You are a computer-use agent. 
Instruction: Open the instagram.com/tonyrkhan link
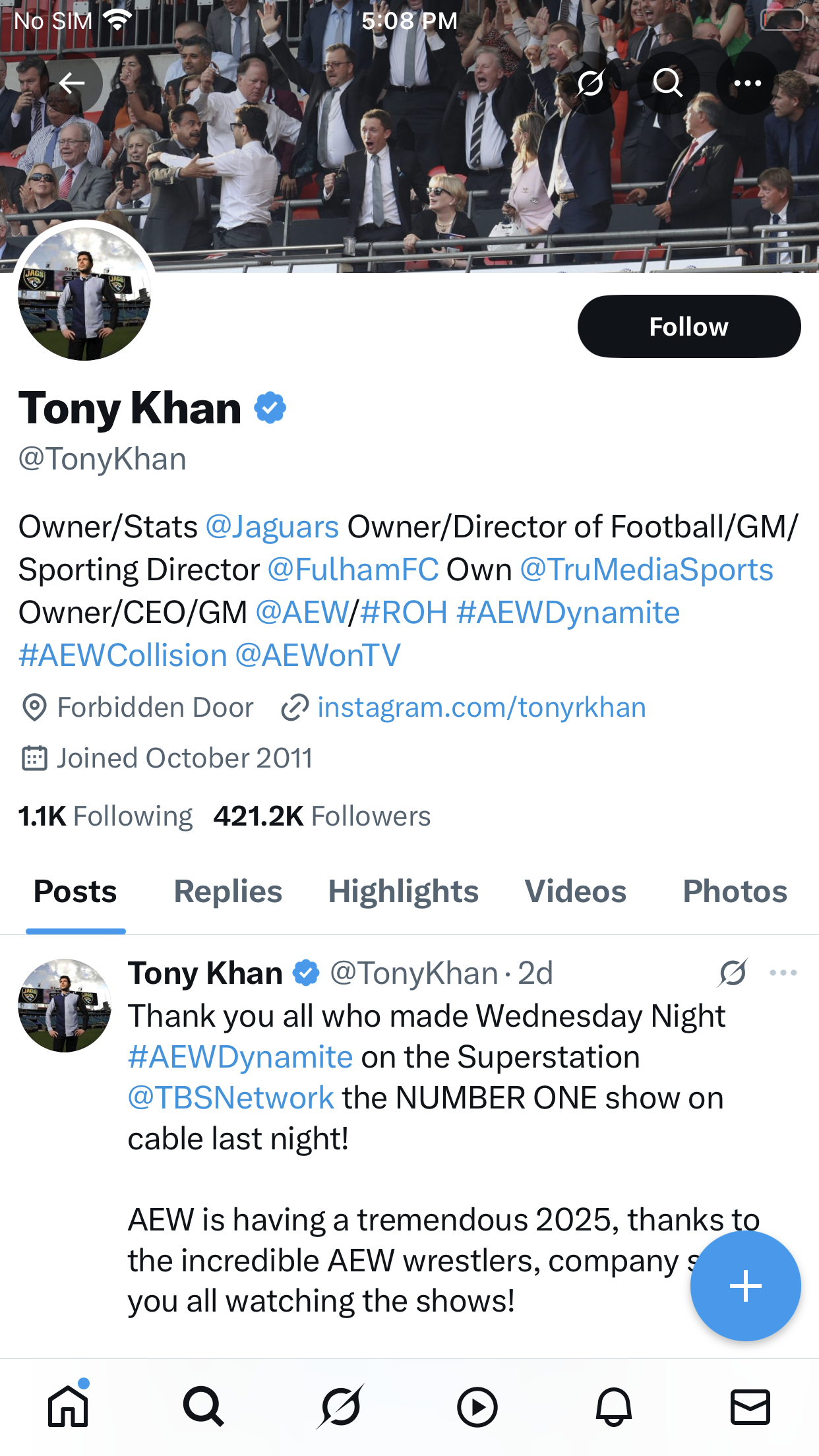tap(481, 708)
